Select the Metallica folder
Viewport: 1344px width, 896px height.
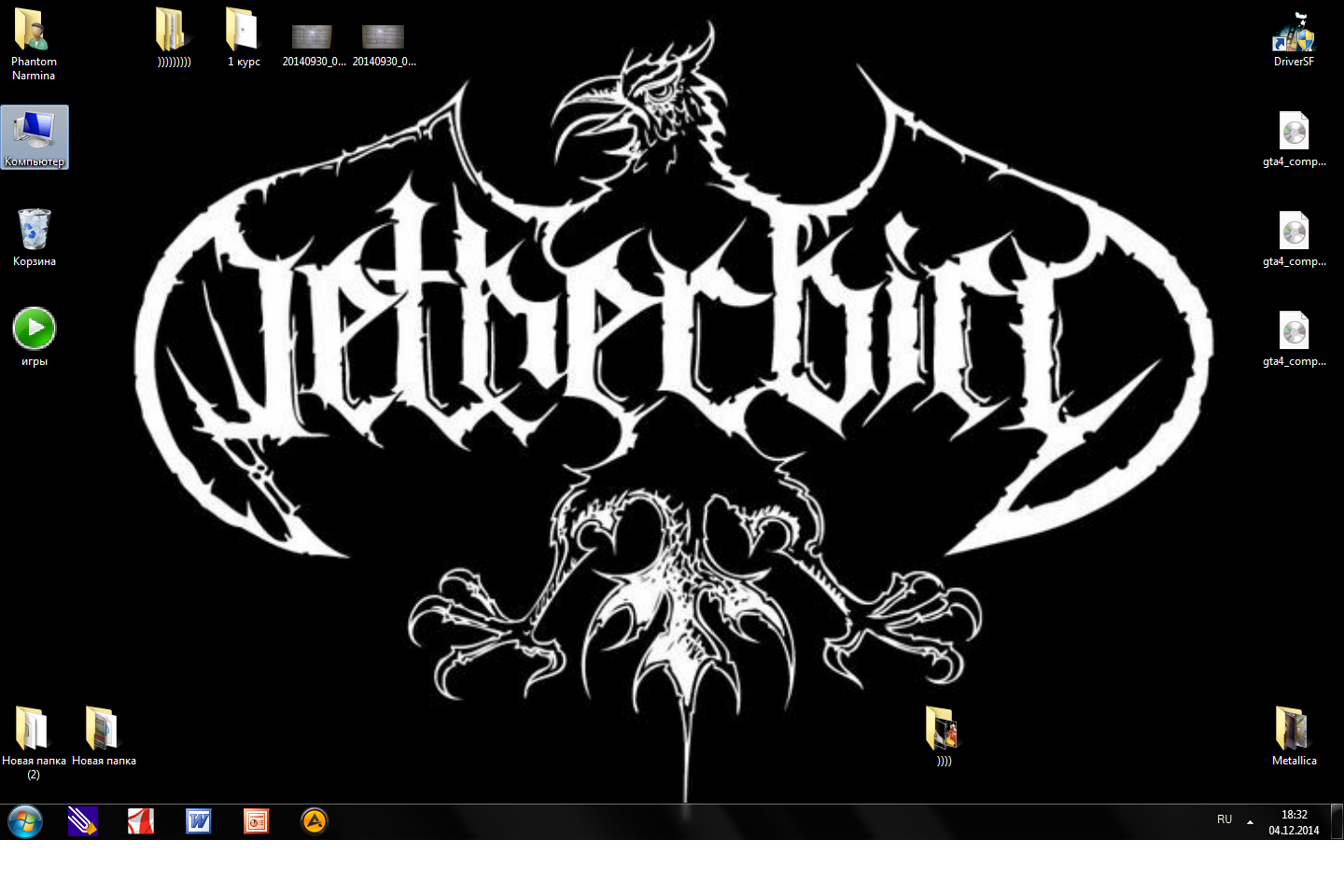click(1294, 730)
